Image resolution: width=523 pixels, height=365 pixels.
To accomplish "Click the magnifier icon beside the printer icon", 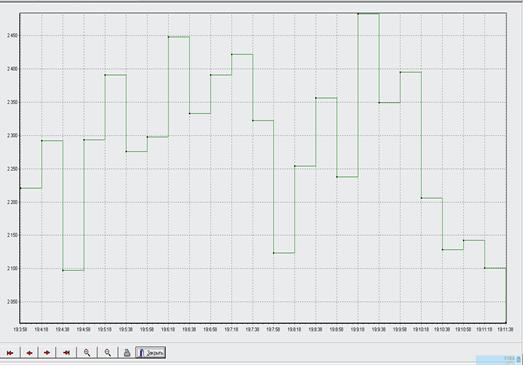I will [108, 353].
